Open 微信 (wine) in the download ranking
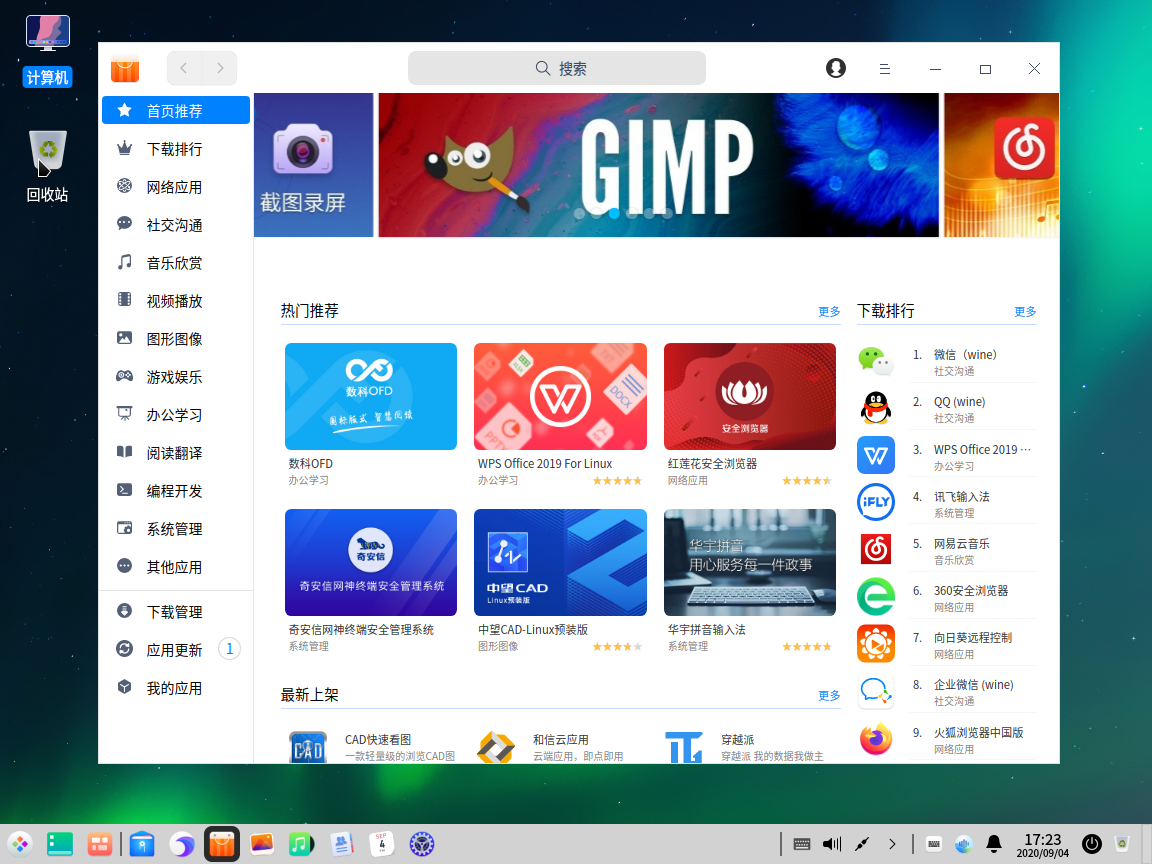The image size is (1152, 864). 947,361
